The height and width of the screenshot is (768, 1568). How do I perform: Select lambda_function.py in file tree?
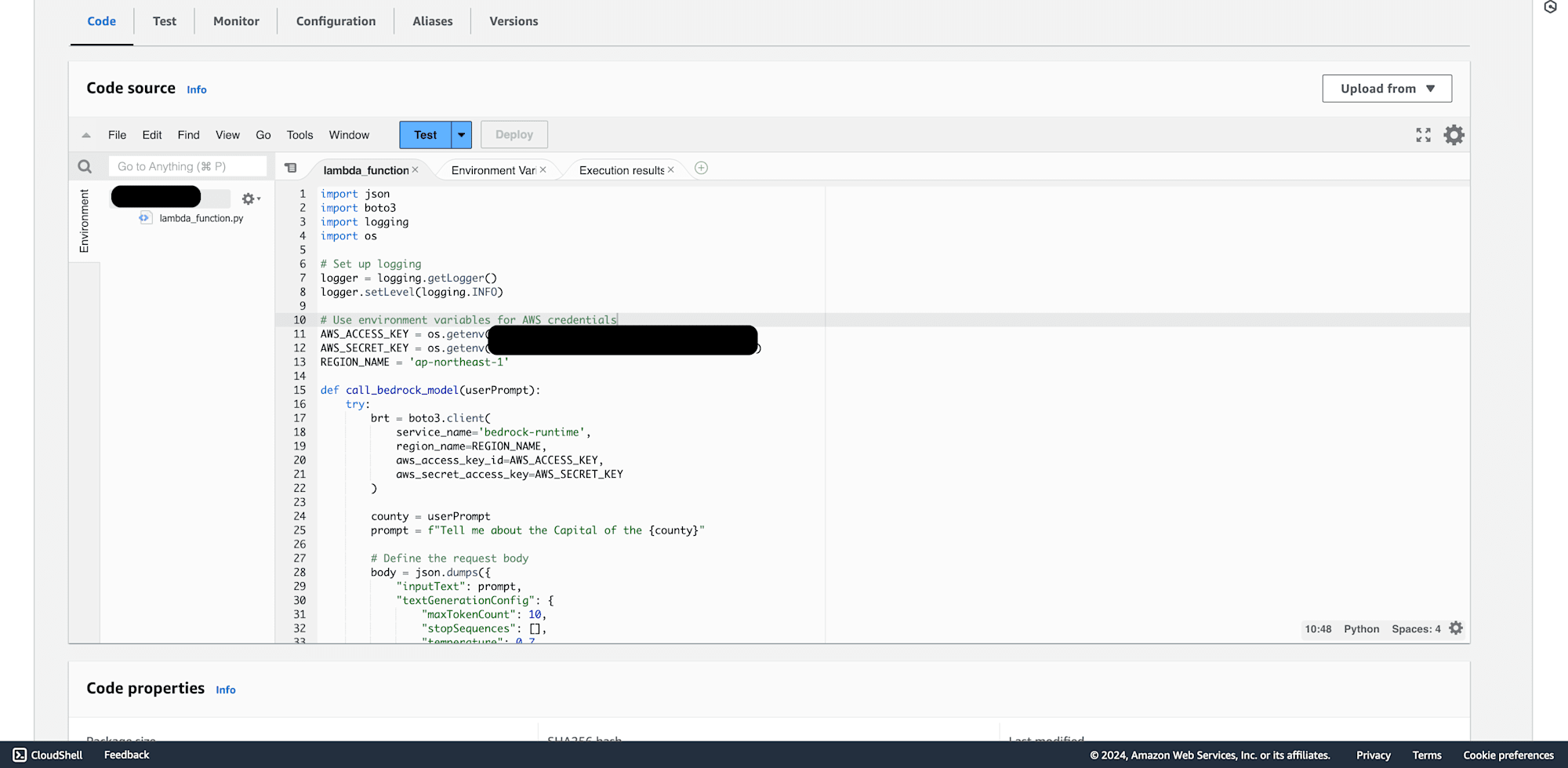coord(201,218)
